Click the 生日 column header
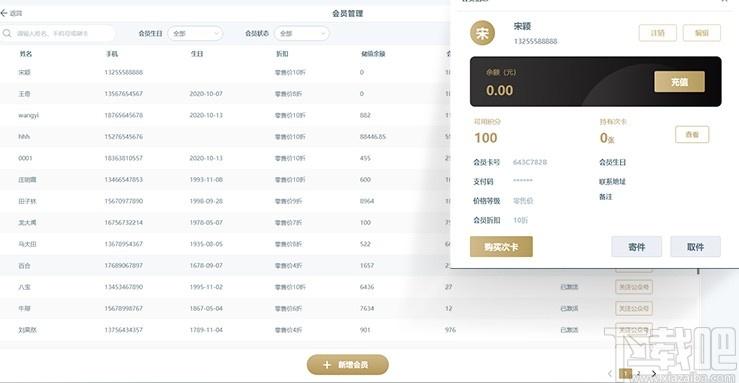 (197, 54)
